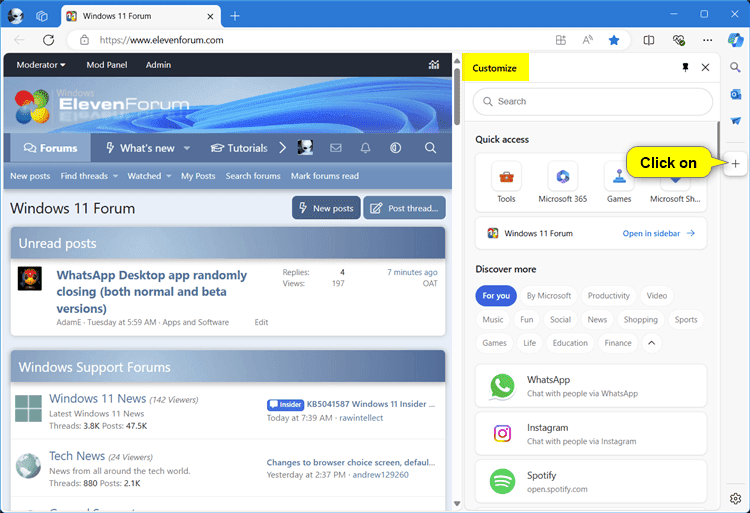Click the forum statistics chart icon
The image size is (750, 513).
434,65
